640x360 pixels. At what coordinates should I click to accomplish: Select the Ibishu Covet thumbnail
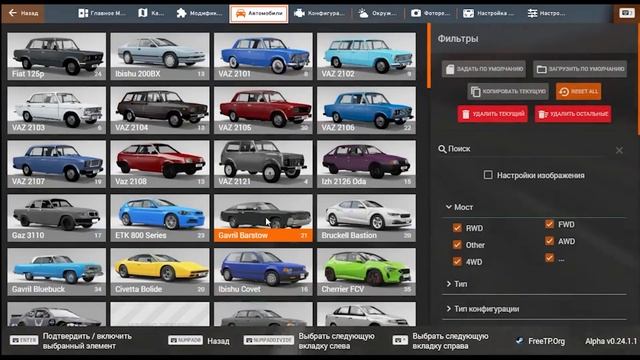[263, 271]
